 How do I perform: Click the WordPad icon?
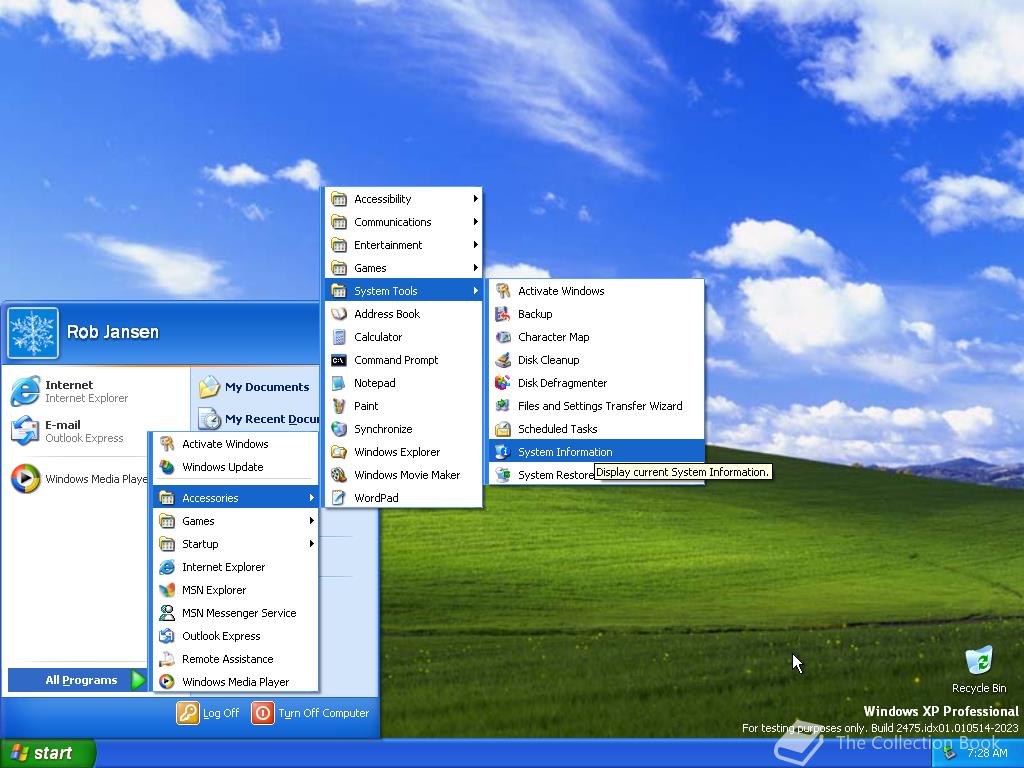point(338,498)
